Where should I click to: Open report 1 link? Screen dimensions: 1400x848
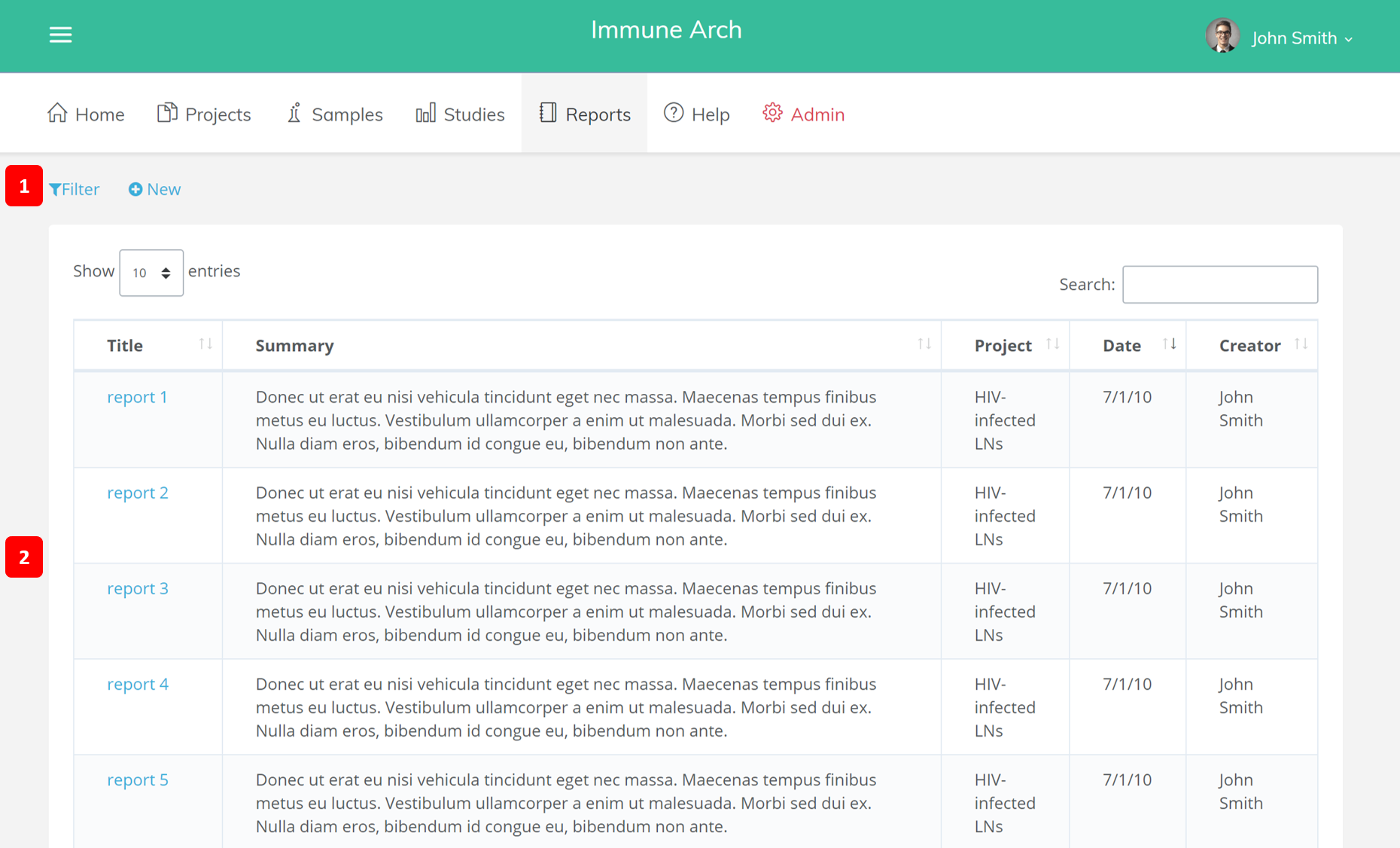tap(137, 397)
